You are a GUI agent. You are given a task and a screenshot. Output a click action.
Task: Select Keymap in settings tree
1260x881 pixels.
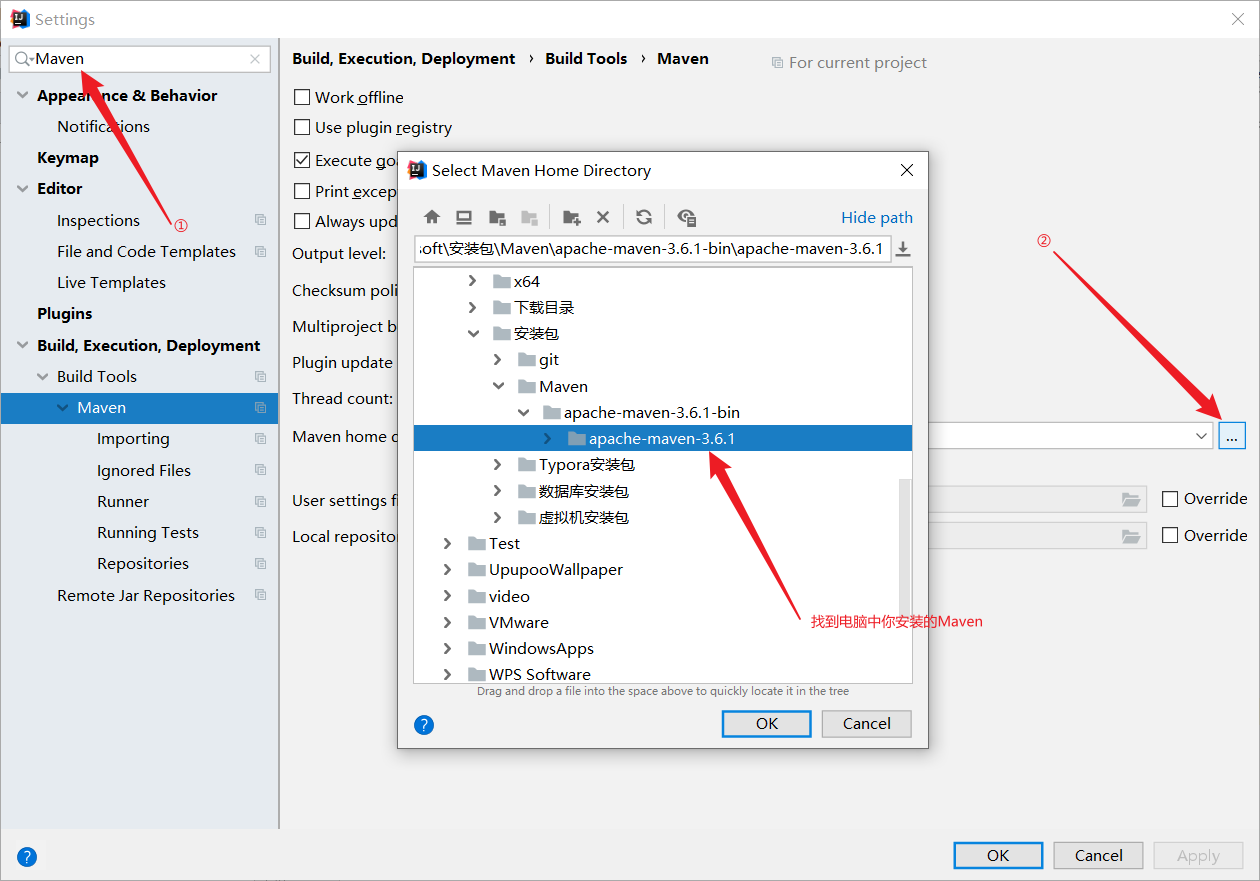pos(68,157)
